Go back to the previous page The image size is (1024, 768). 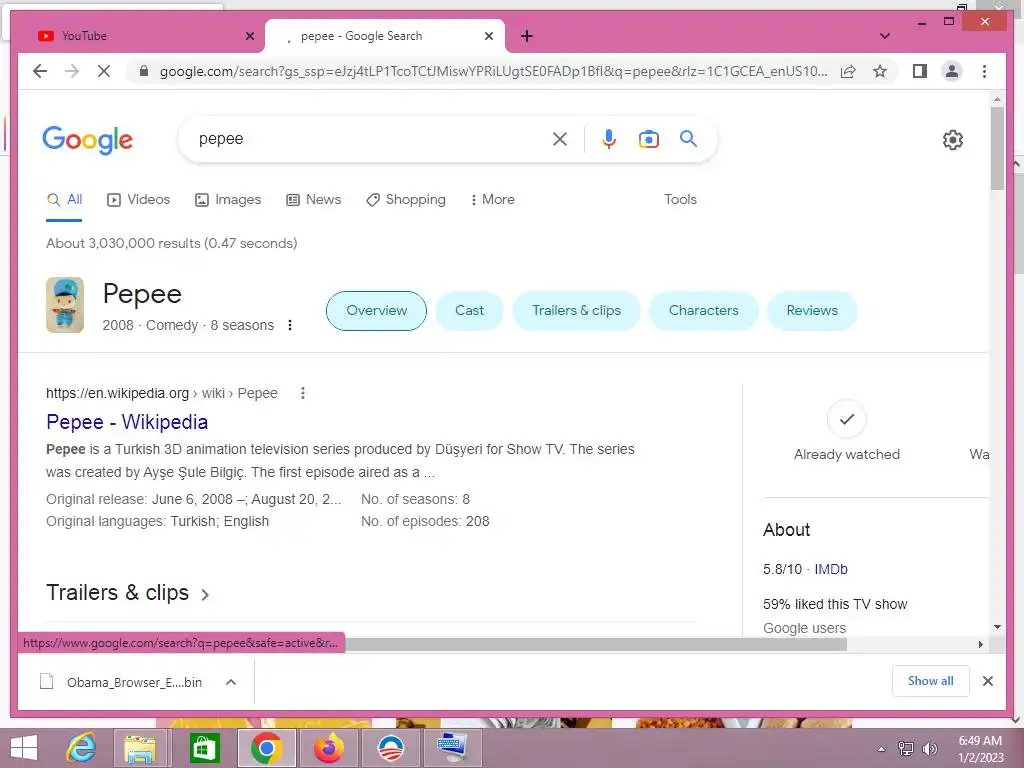coord(40,71)
